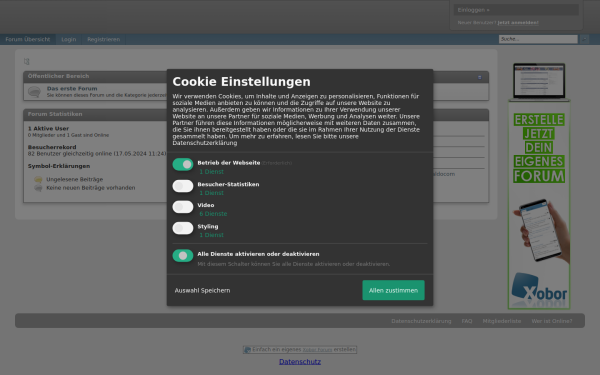Enable the Styling cookie switch
600x375 pixels.
point(183,228)
